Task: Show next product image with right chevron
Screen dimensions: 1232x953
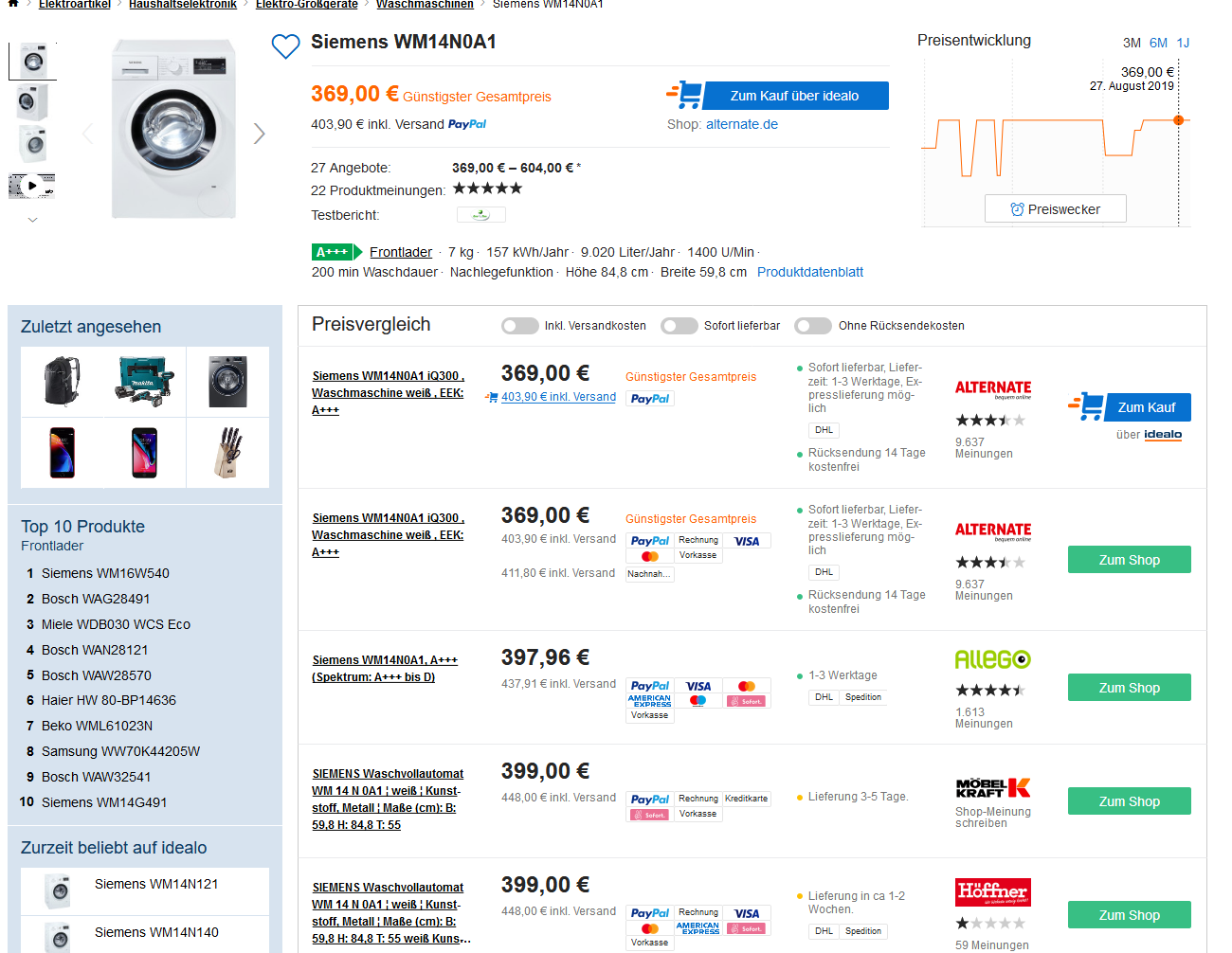Action: click(259, 134)
